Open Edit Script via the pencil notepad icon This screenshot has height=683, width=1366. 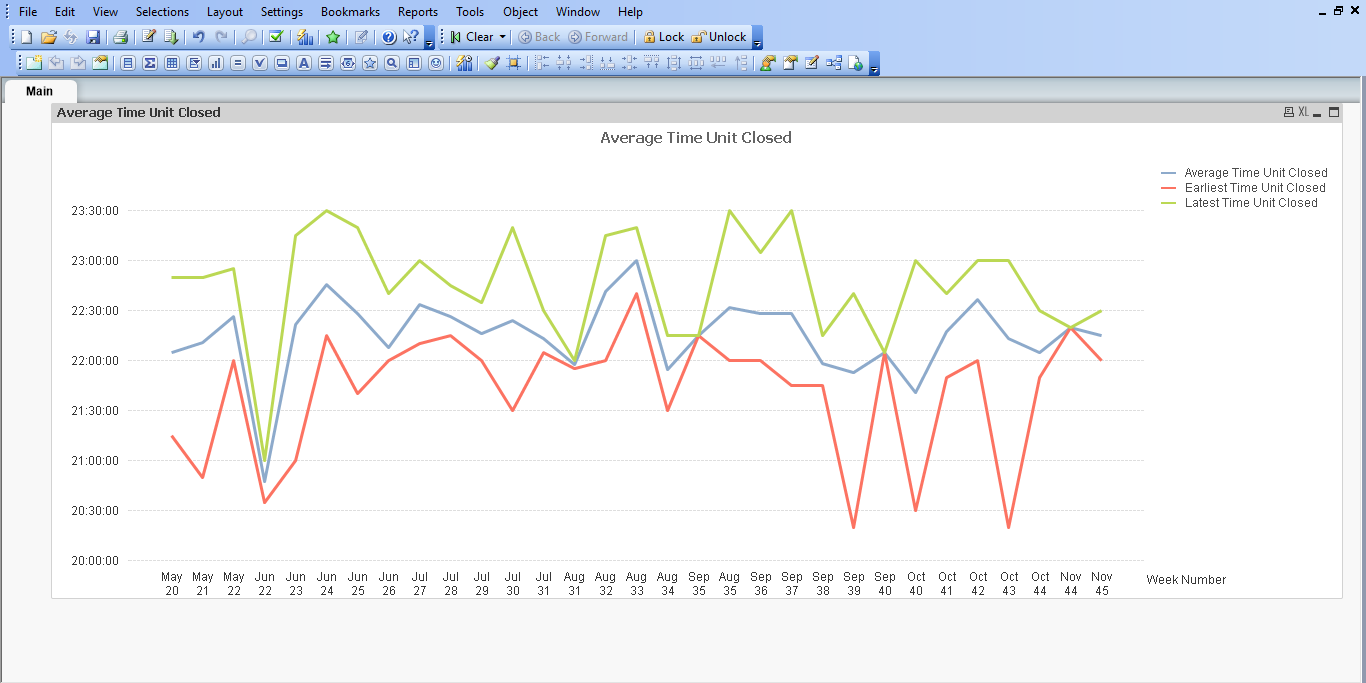pos(149,37)
